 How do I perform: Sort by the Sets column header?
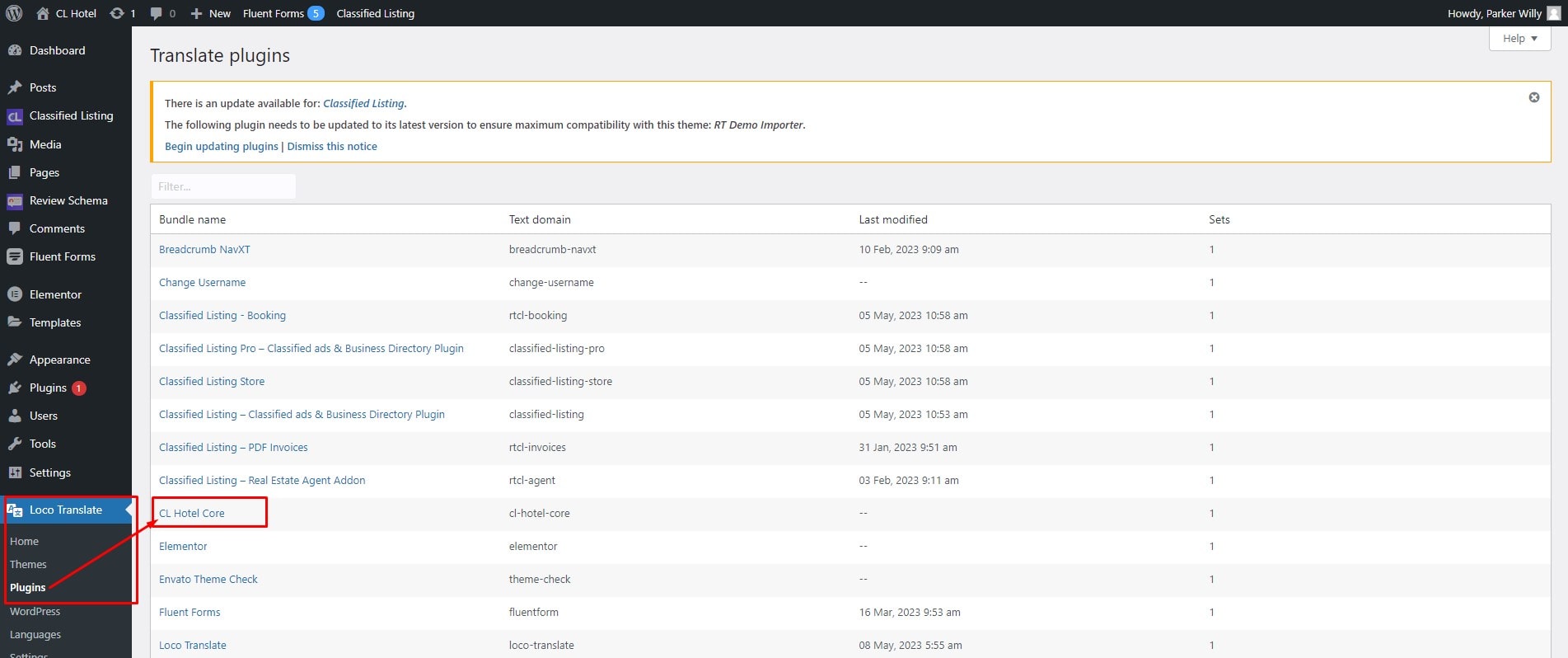(x=1219, y=219)
